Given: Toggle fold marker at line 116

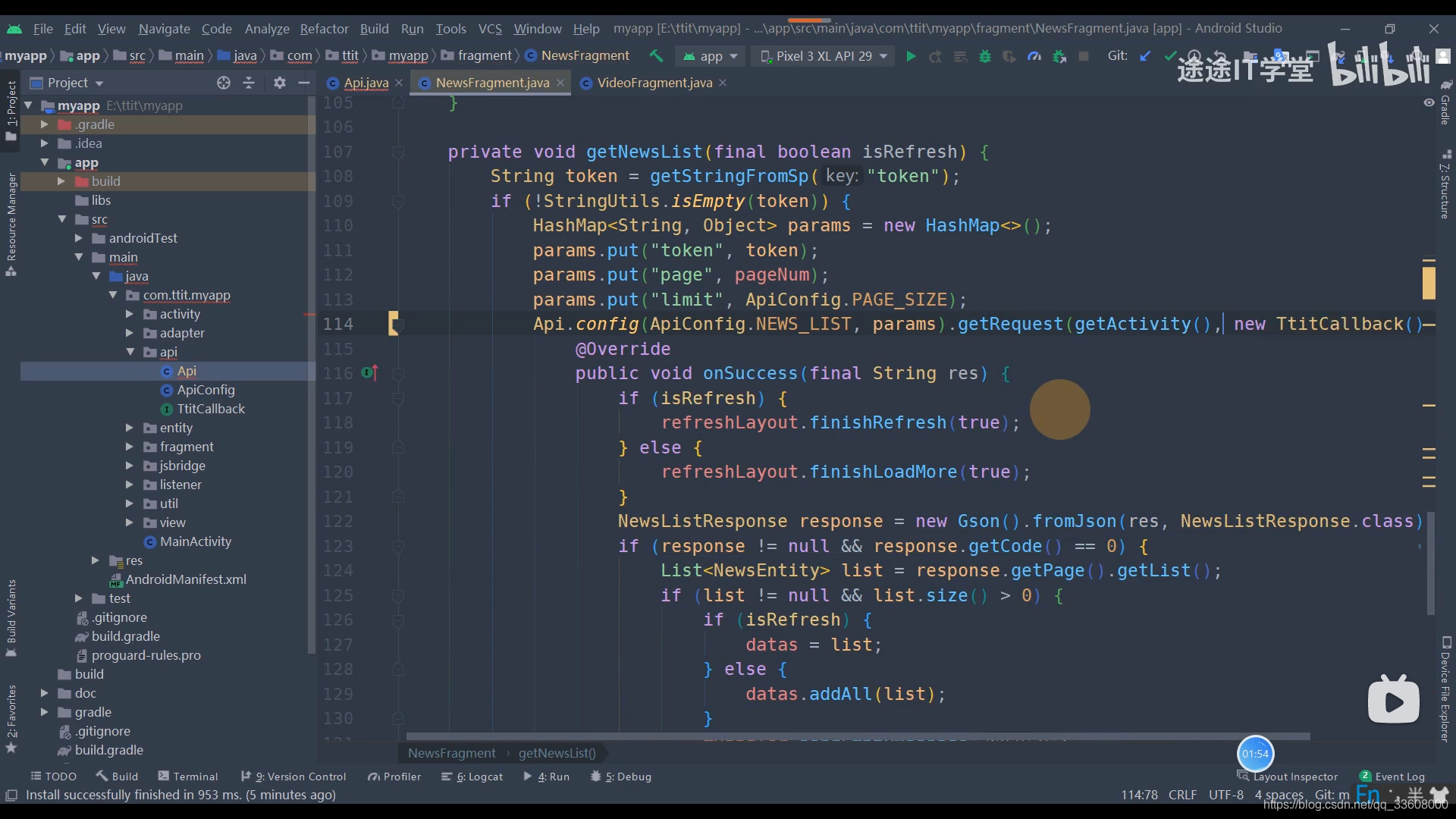Looking at the screenshot, I should [x=397, y=374].
